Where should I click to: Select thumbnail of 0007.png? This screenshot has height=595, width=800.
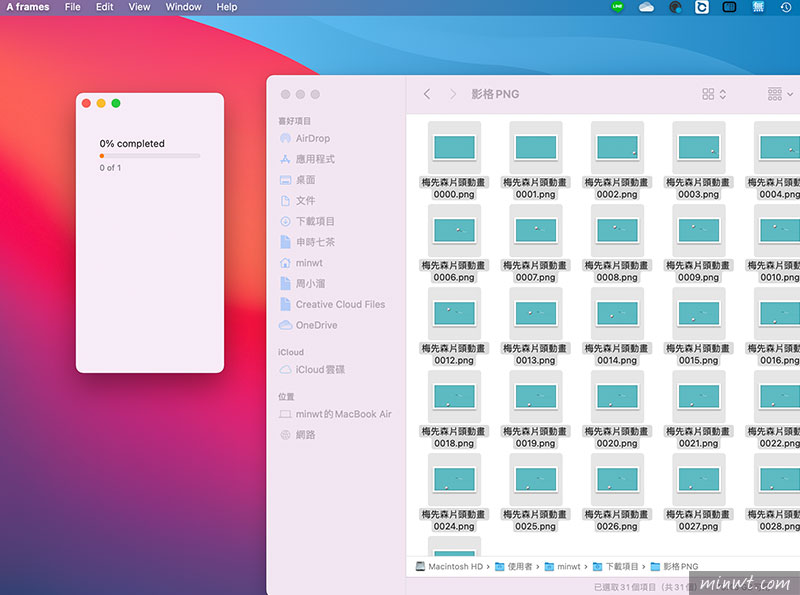click(536, 231)
